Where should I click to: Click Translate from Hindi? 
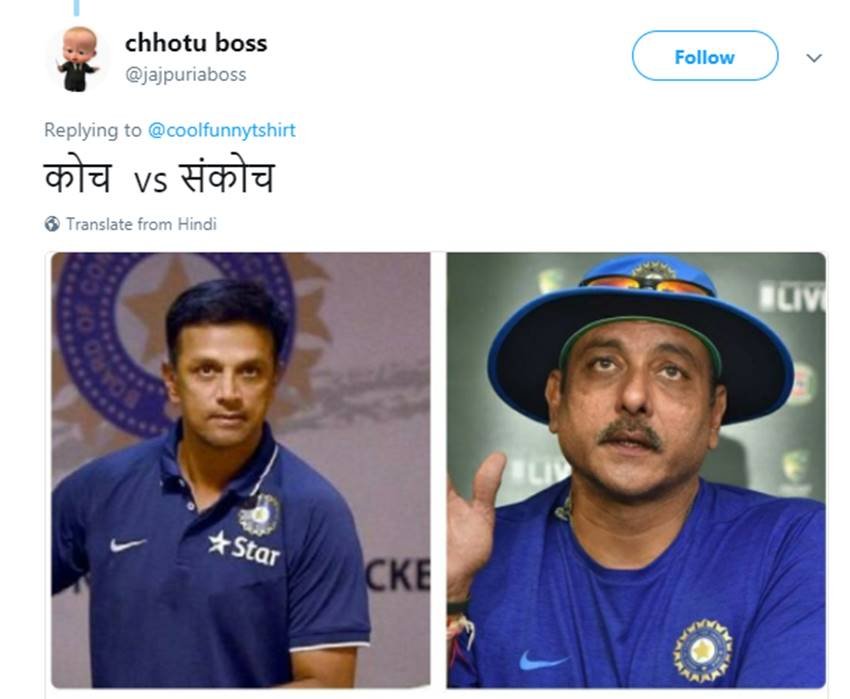tap(141, 224)
